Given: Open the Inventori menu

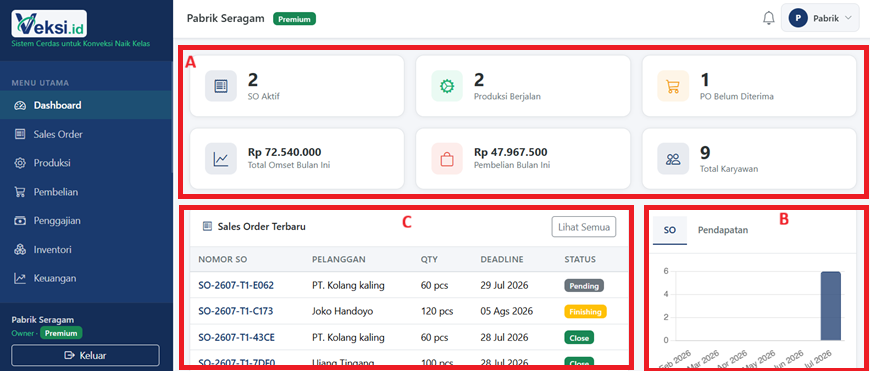Looking at the screenshot, I should coord(86,250).
